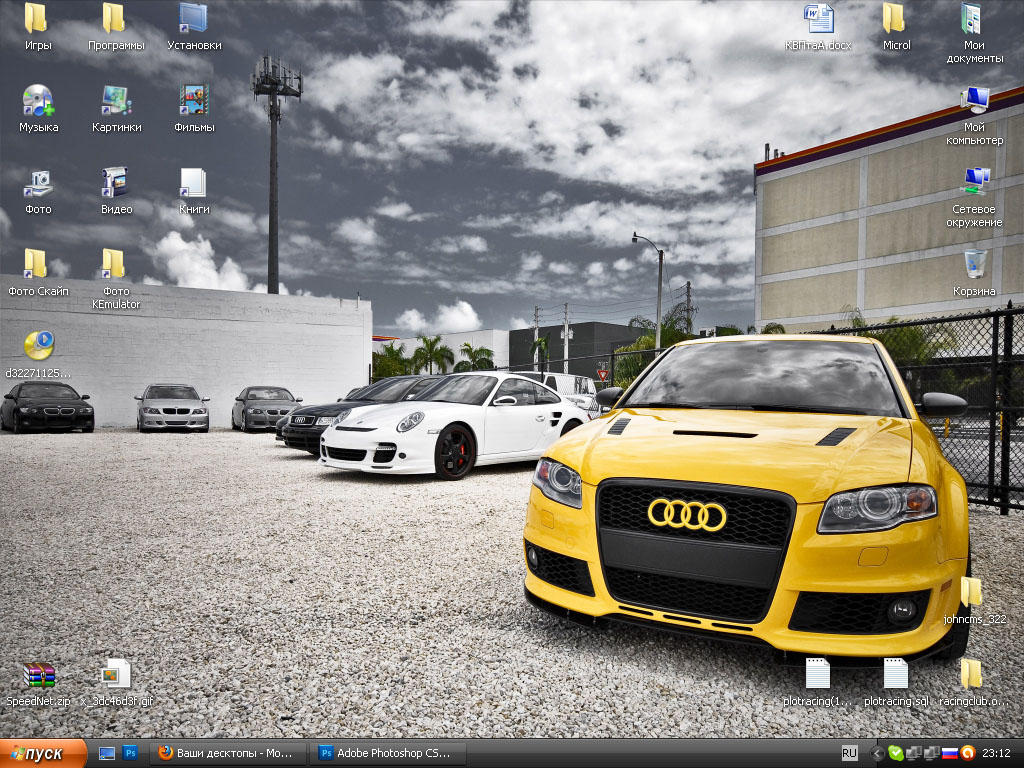
Task: Open the Музыка shortcut icon
Action: point(37,100)
